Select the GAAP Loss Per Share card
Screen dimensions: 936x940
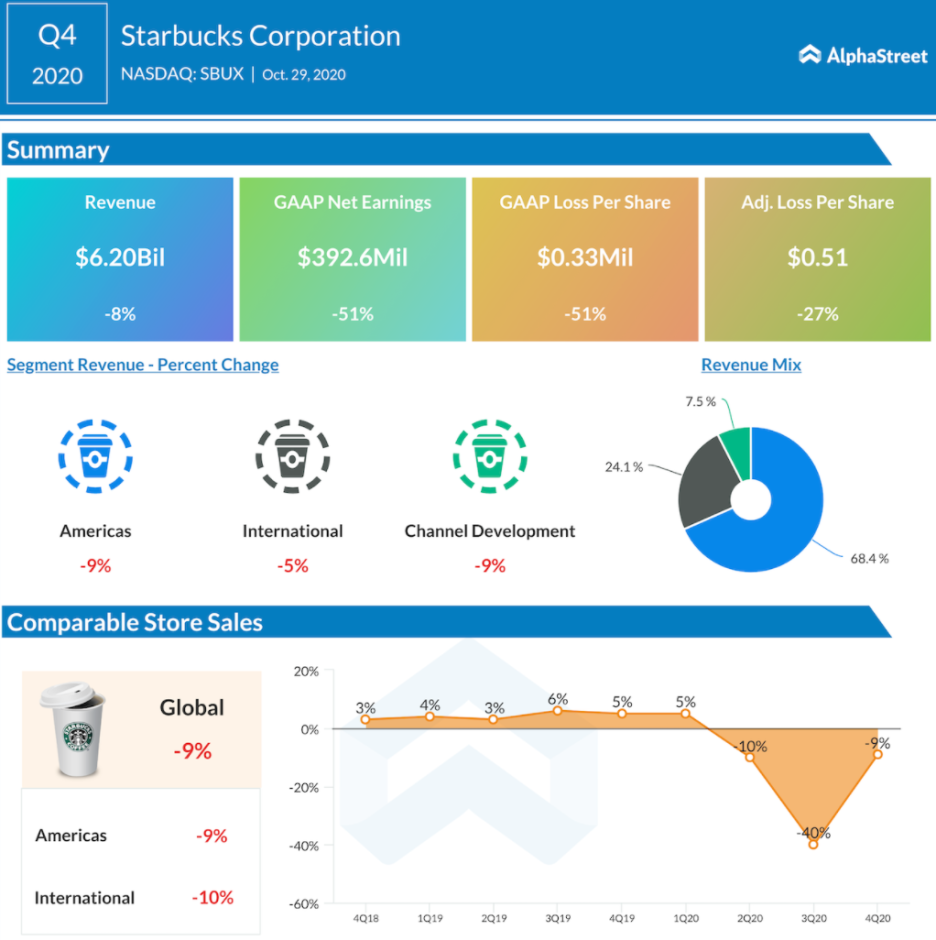click(x=585, y=260)
